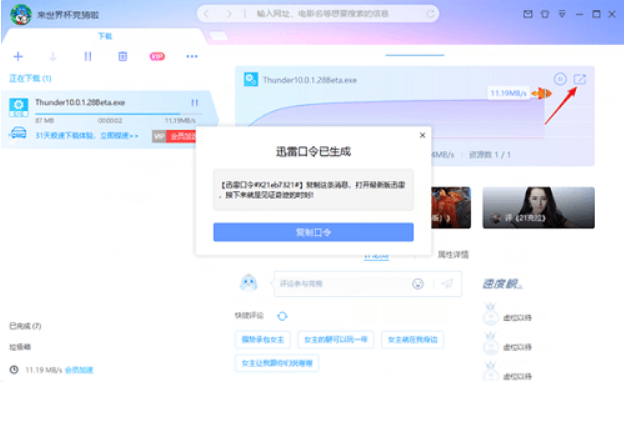
Task: Click the red VIP member acceleration button
Action: click(174, 137)
